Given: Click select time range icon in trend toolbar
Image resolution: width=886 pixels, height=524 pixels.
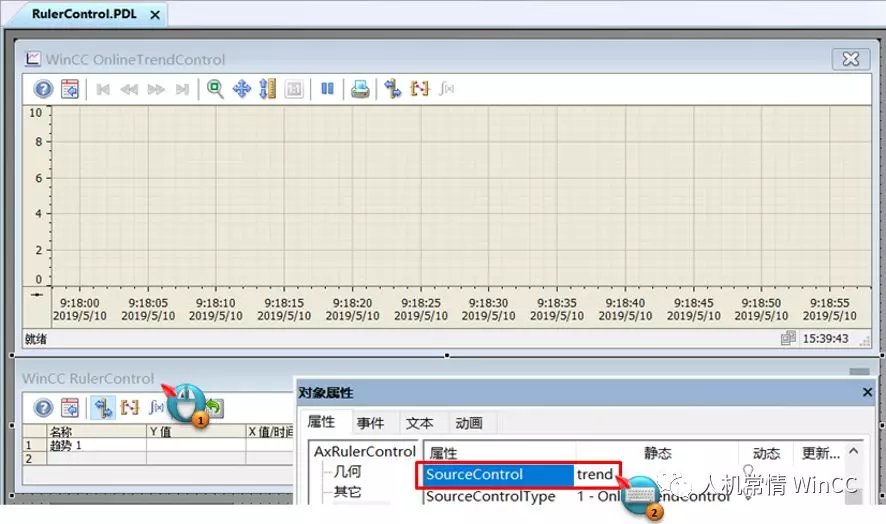Looking at the screenshot, I should pyautogui.click(x=420, y=89).
